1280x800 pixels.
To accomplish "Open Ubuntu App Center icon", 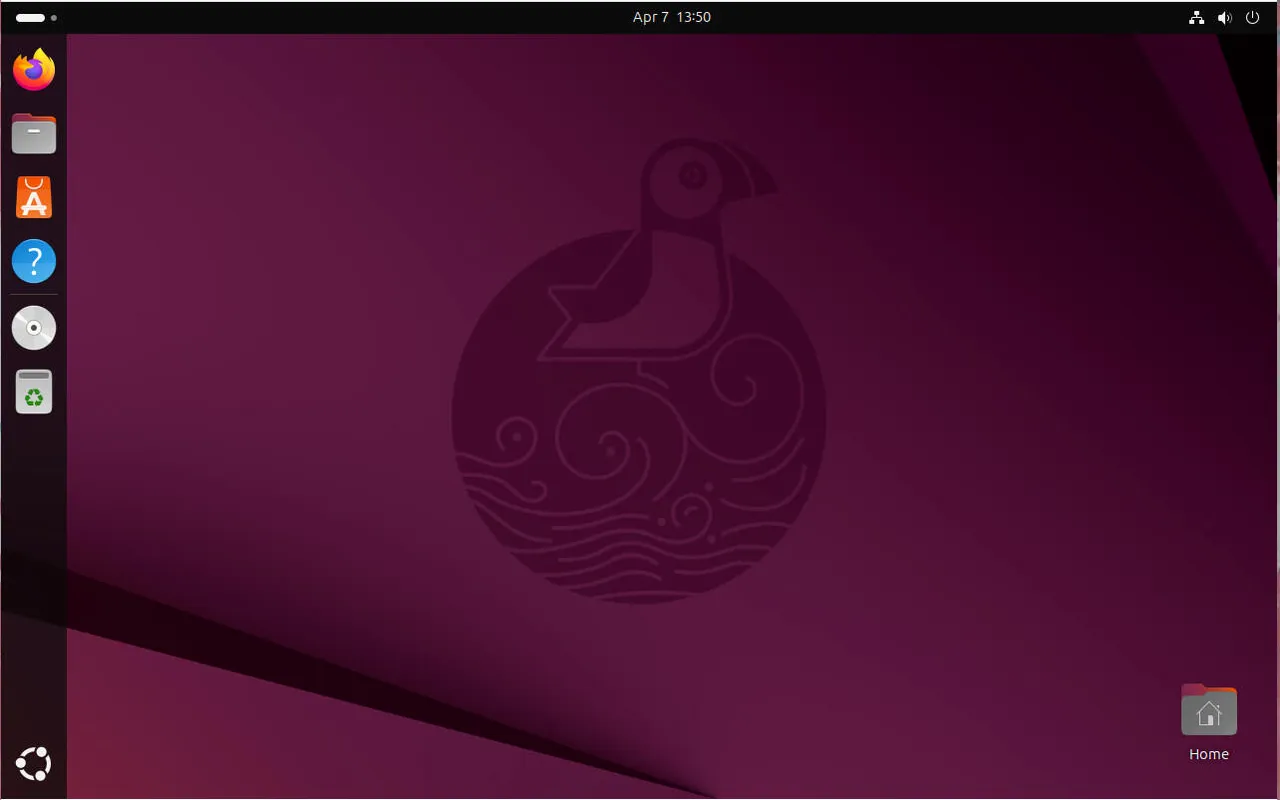I will pyautogui.click(x=34, y=198).
